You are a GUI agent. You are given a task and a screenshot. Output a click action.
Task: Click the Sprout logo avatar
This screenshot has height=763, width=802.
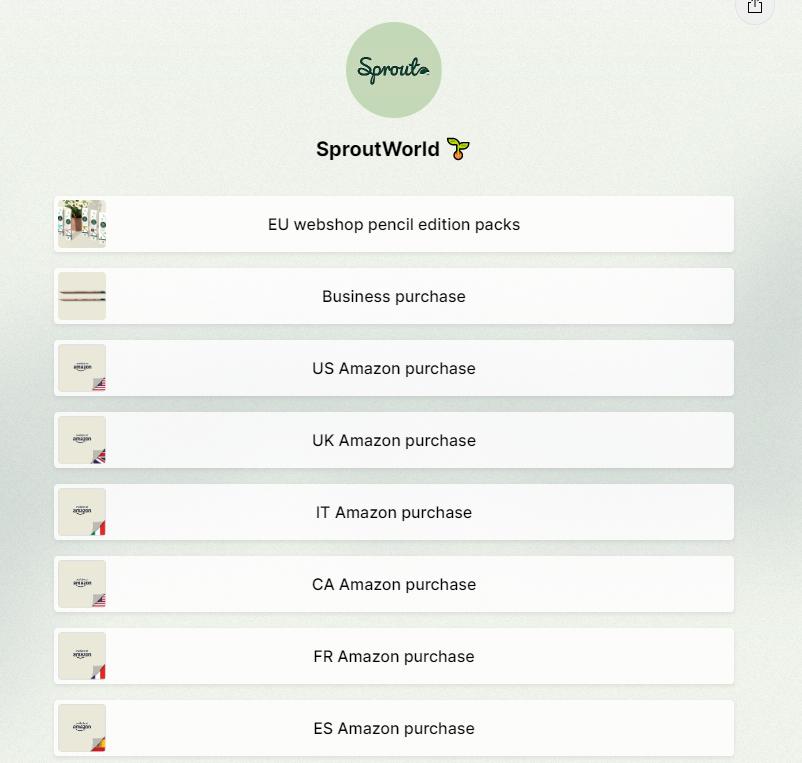click(x=393, y=70)
